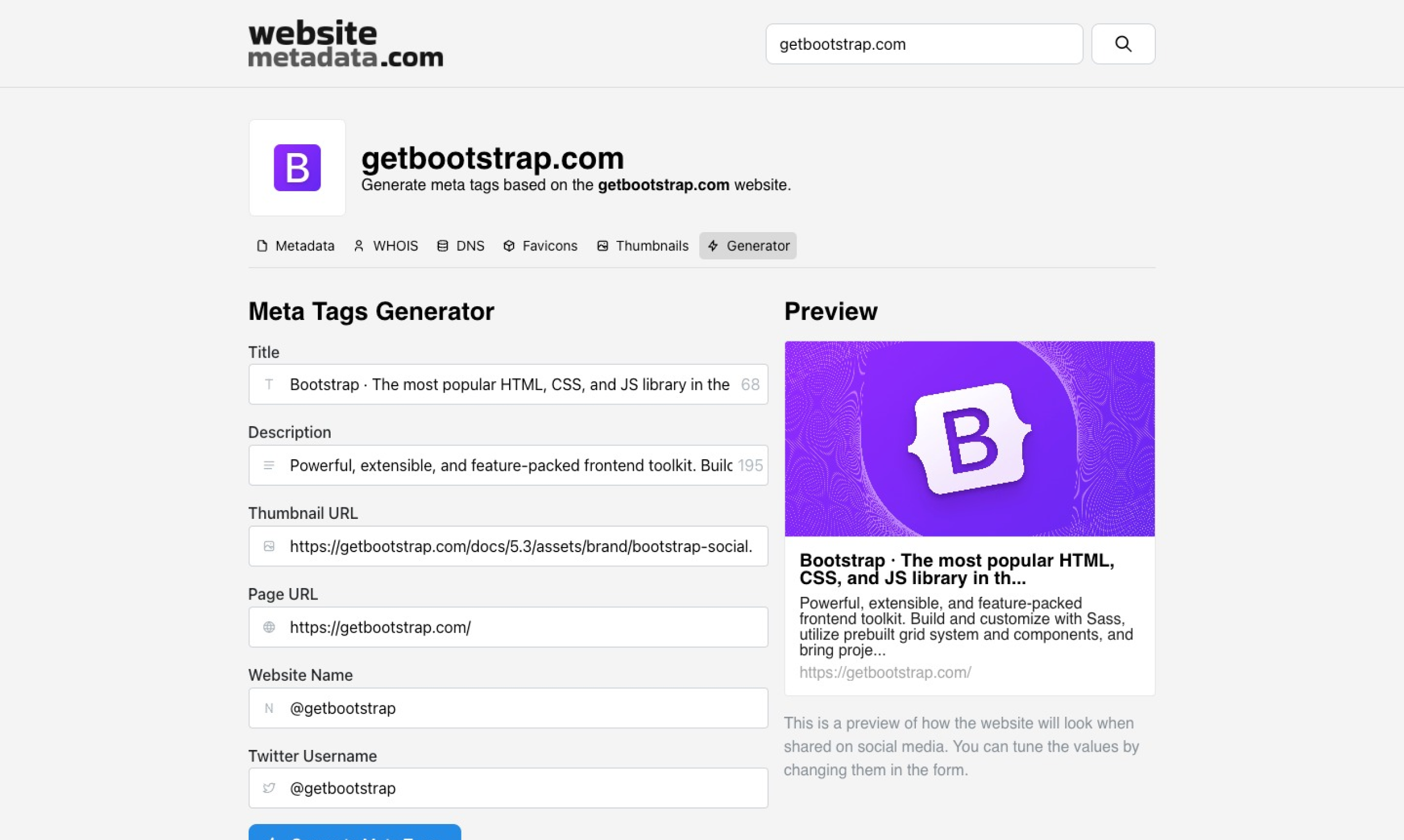1404x840 pixels.
Task: Click the magnifying glass search icon
Action: [x=1123, y=44]
